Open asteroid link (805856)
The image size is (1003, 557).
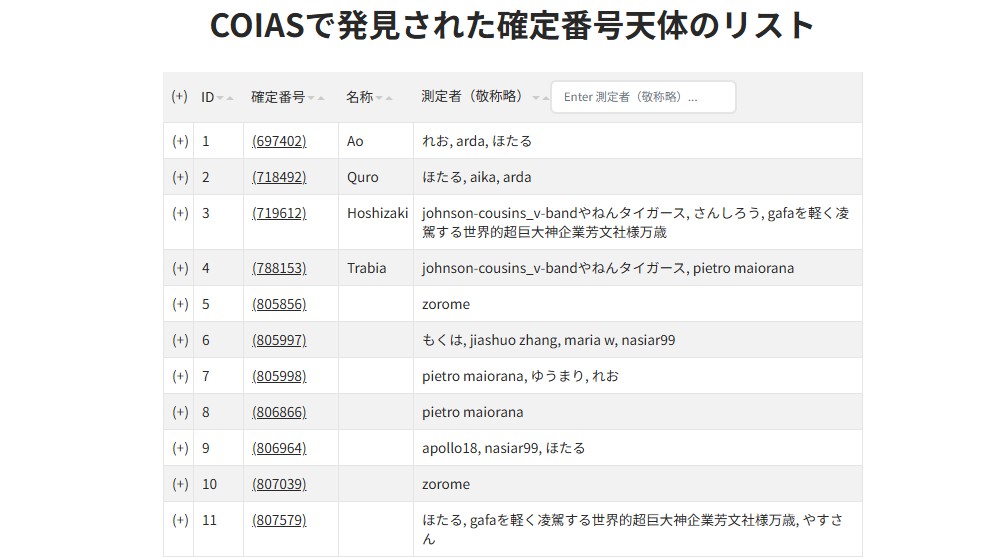click(280, 304)
